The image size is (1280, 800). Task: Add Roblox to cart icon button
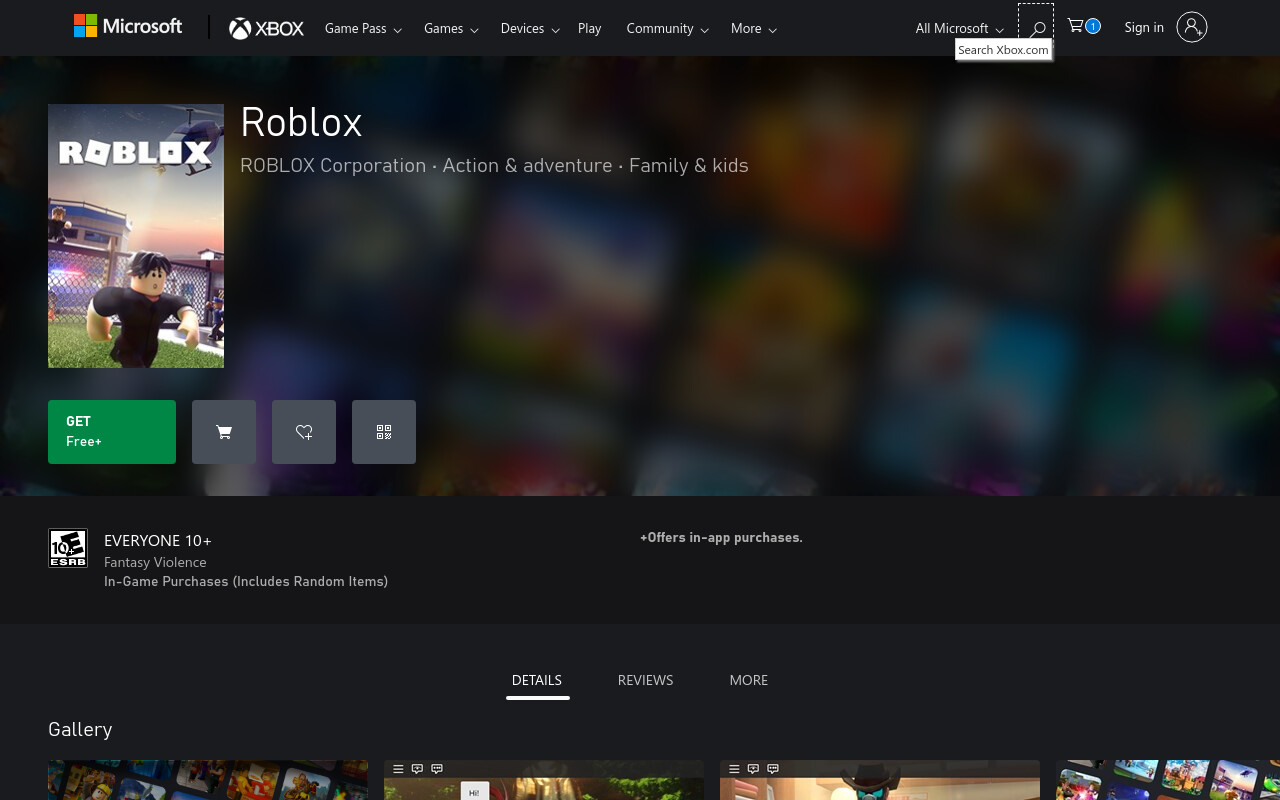224,432
